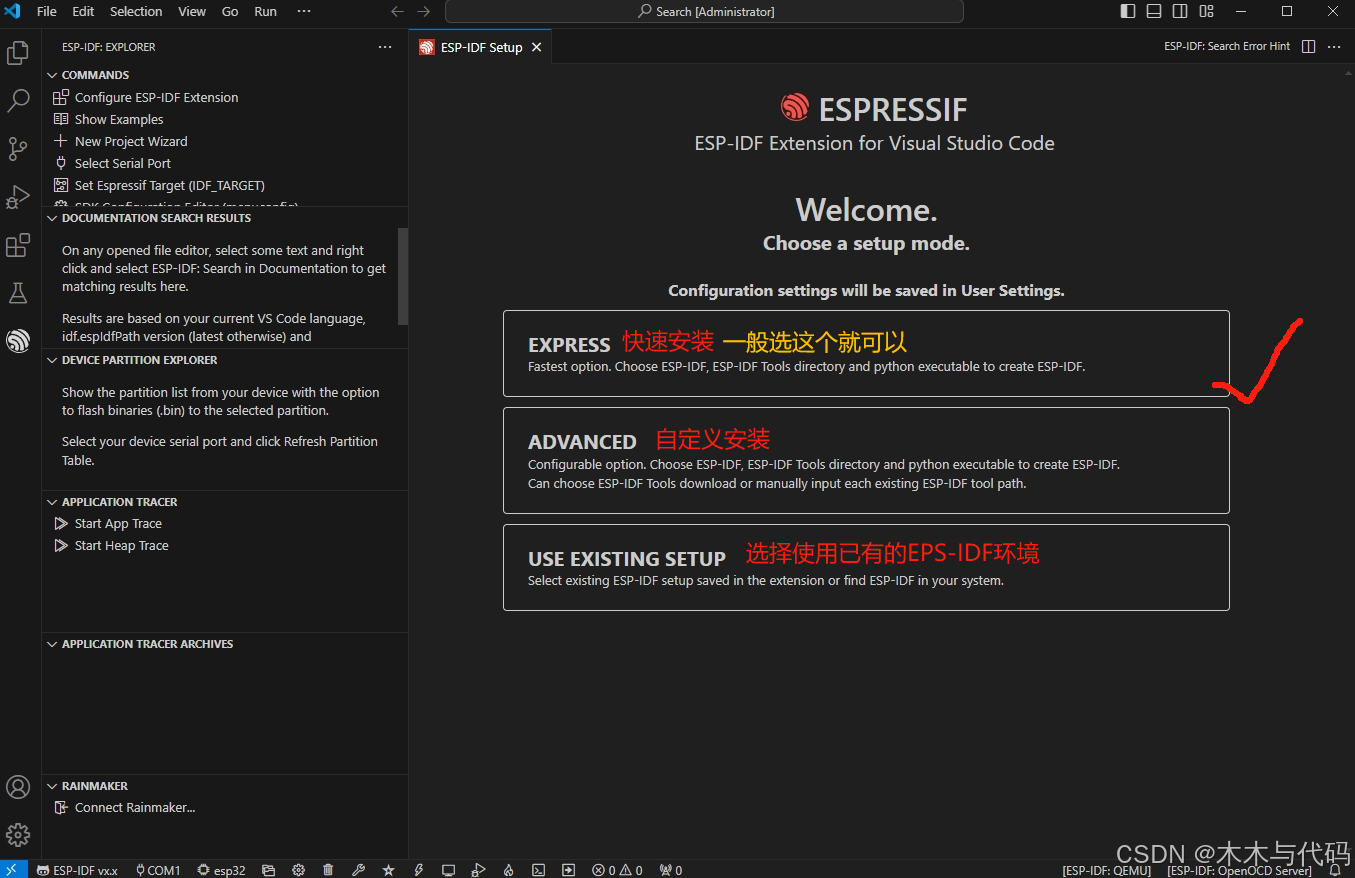Open the overflow menu in menu bar

[x=304, y=11]
